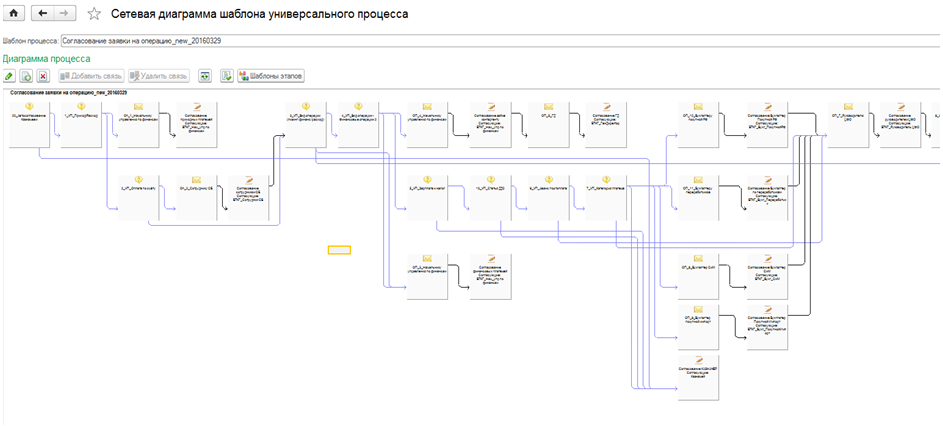The width and height of the screenshot is (943, 426).
Task: Select the first node in the top row
Action: [x=29, y=123]
